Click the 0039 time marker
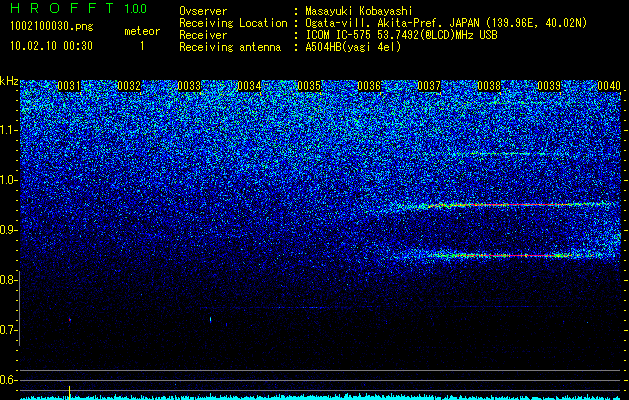This screenshot has height=400, width=629. (x=549, y=86)
